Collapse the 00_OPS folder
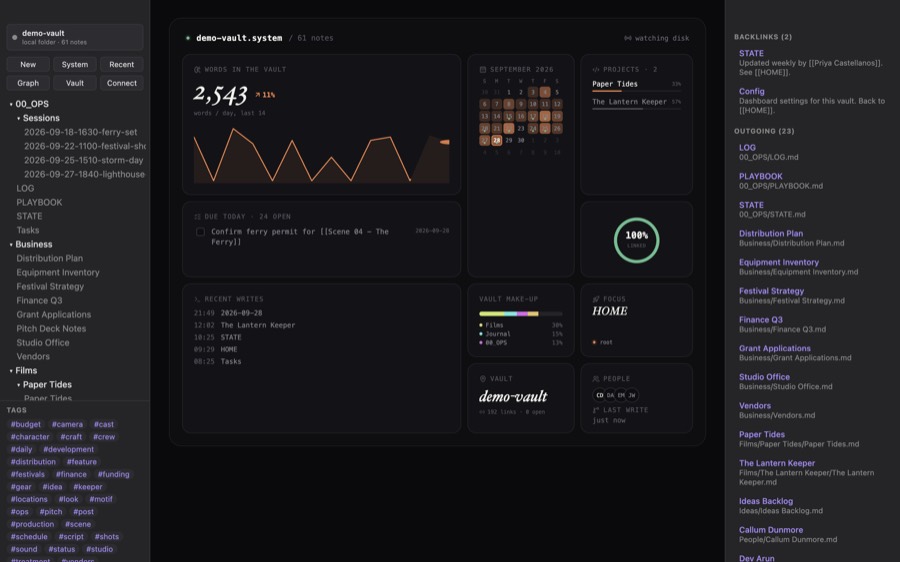Viewport: 900px width, 562px height. (11, 104)
